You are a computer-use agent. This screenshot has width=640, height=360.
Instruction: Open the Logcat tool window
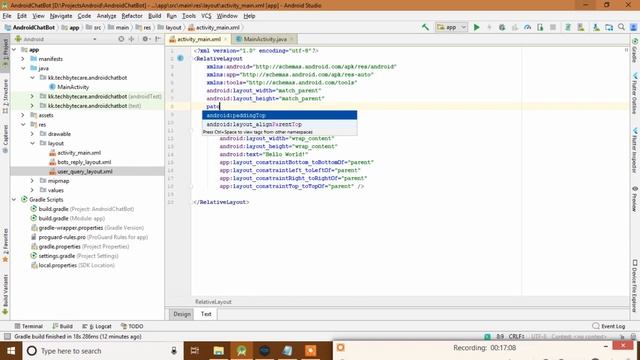pyautogui.click(x=97, y=326)
